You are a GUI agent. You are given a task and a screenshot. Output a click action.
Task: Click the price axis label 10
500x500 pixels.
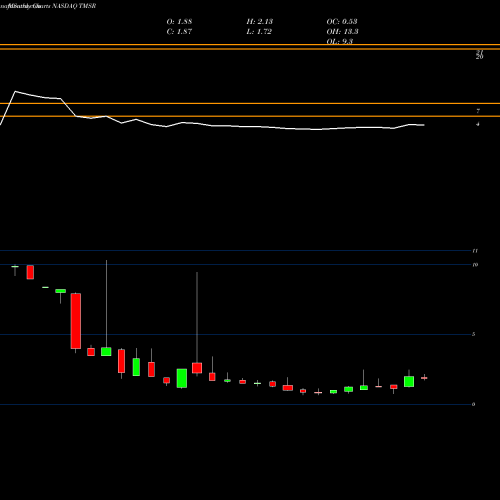coord(475,265)
